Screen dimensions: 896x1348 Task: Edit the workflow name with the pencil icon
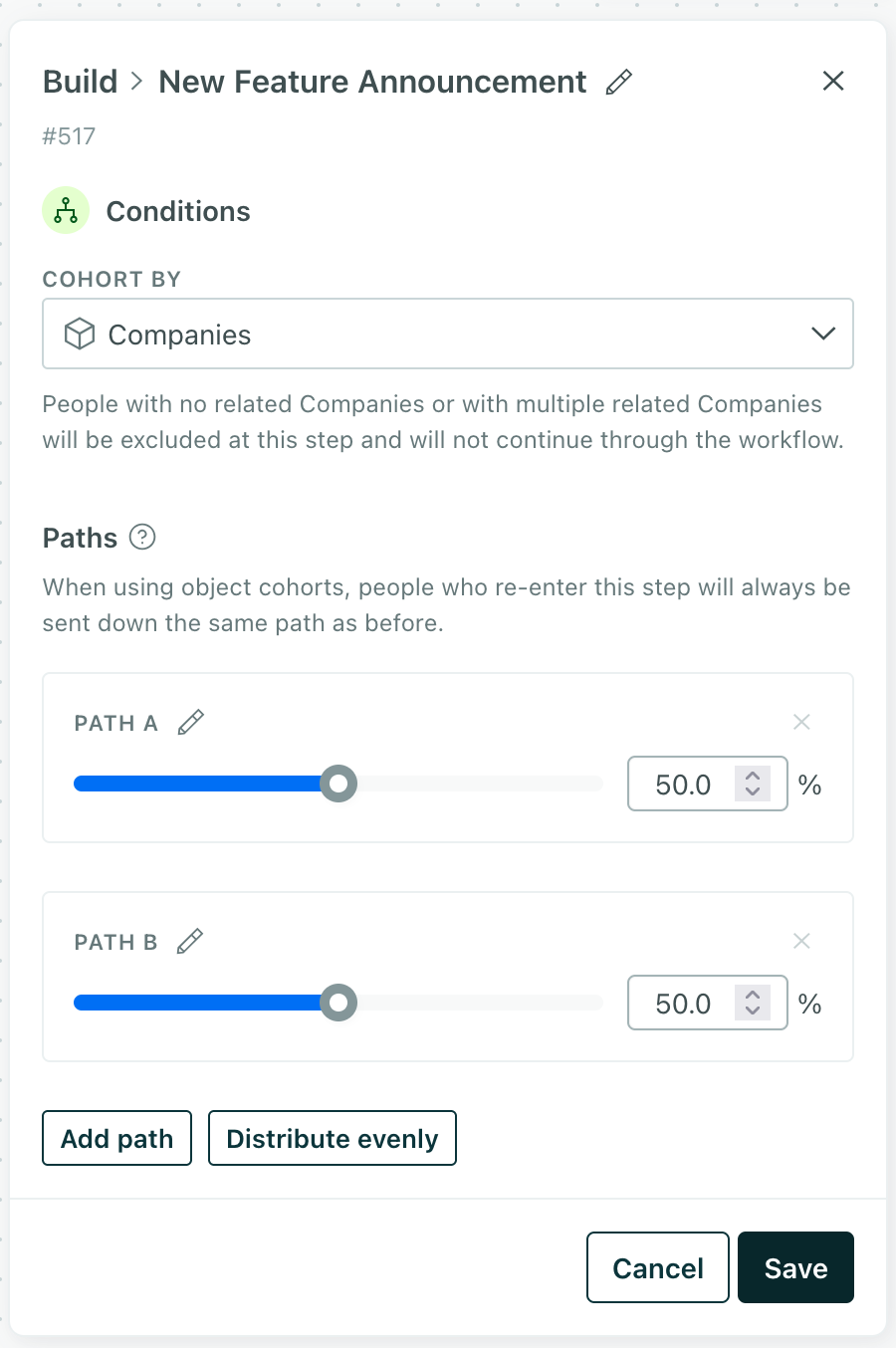pyautogui.click(x=618, y=82)
